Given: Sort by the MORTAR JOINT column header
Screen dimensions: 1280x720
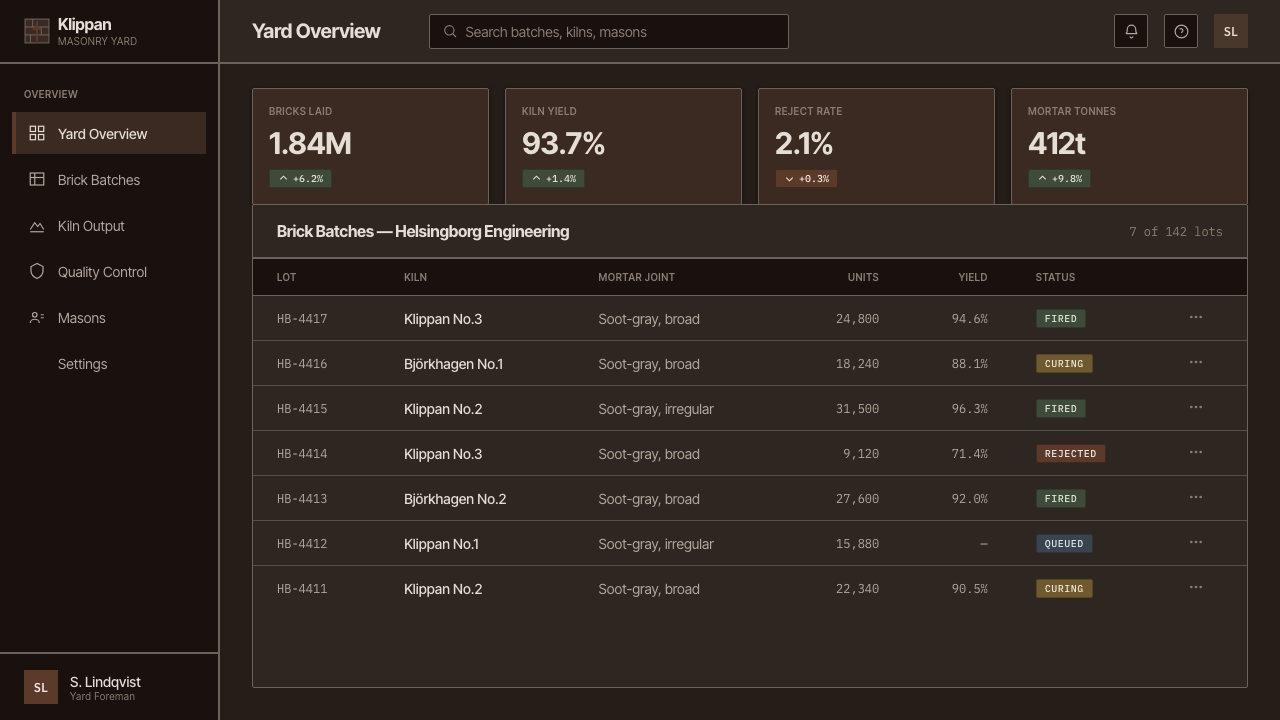Looking at the screenshot, I should click(x=636, y=277).
